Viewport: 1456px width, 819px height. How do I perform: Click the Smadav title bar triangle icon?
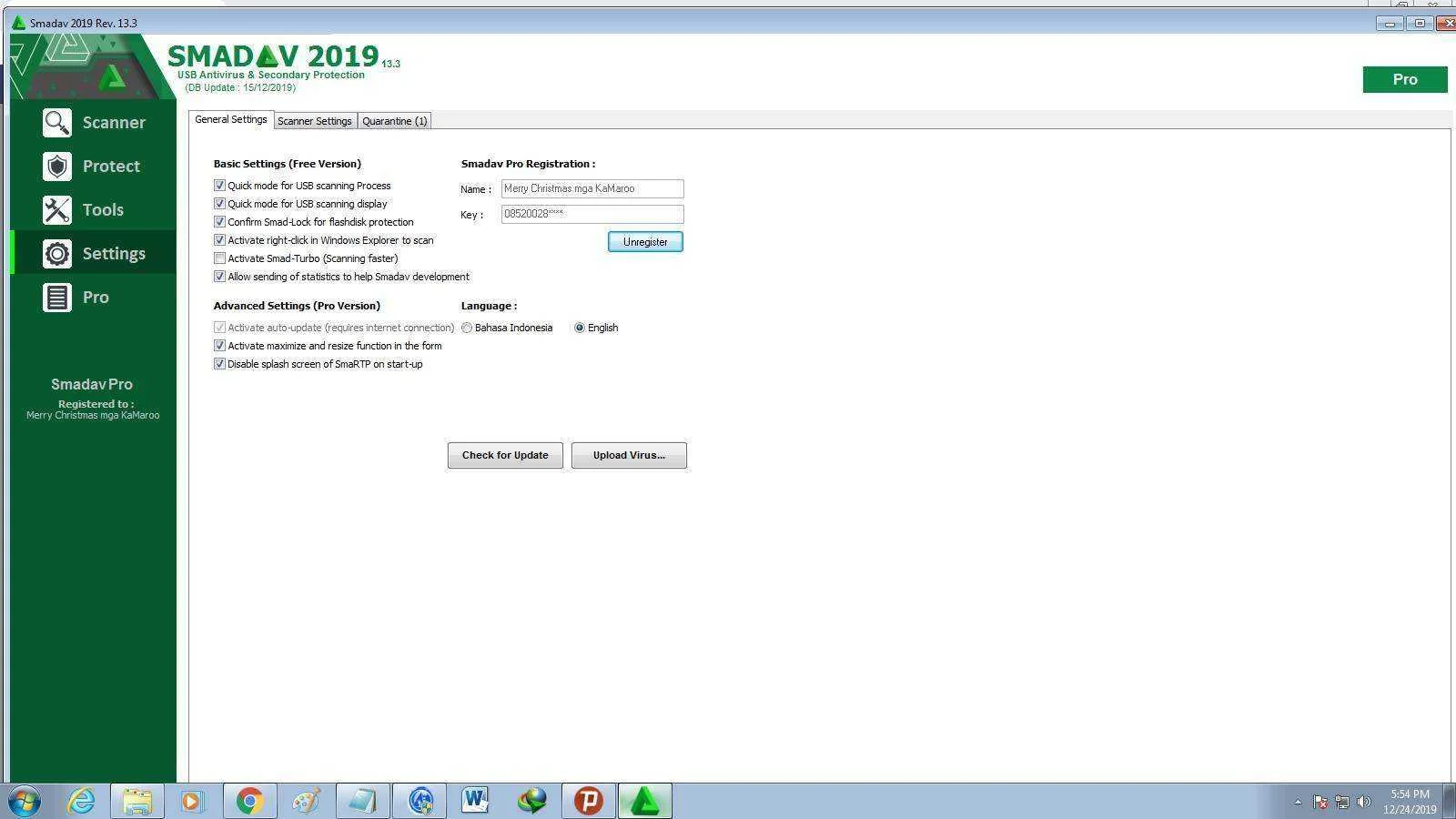click(x=18, y=23)
